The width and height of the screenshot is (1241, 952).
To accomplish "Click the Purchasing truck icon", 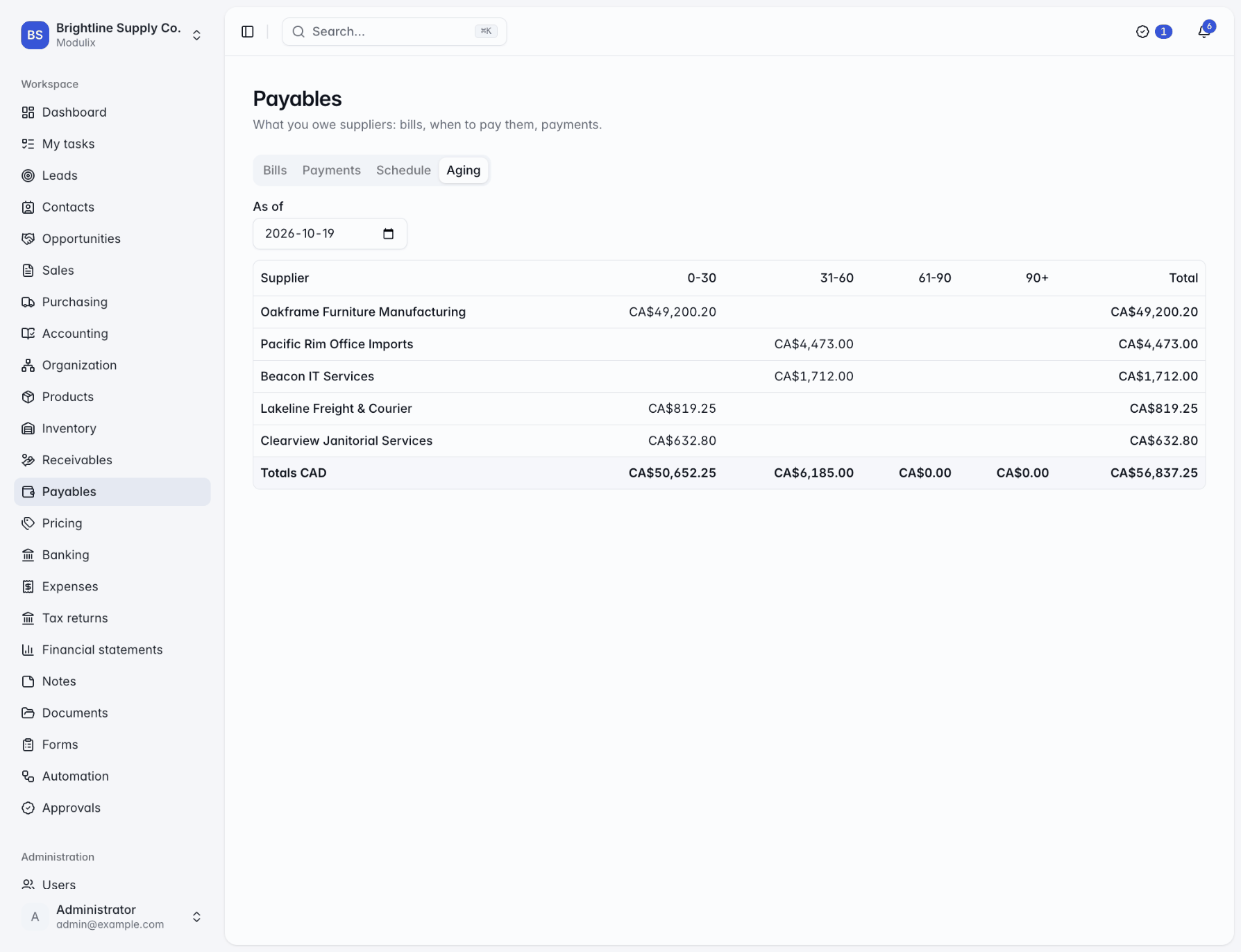I will pyautogui.click(x=28, y=302).
